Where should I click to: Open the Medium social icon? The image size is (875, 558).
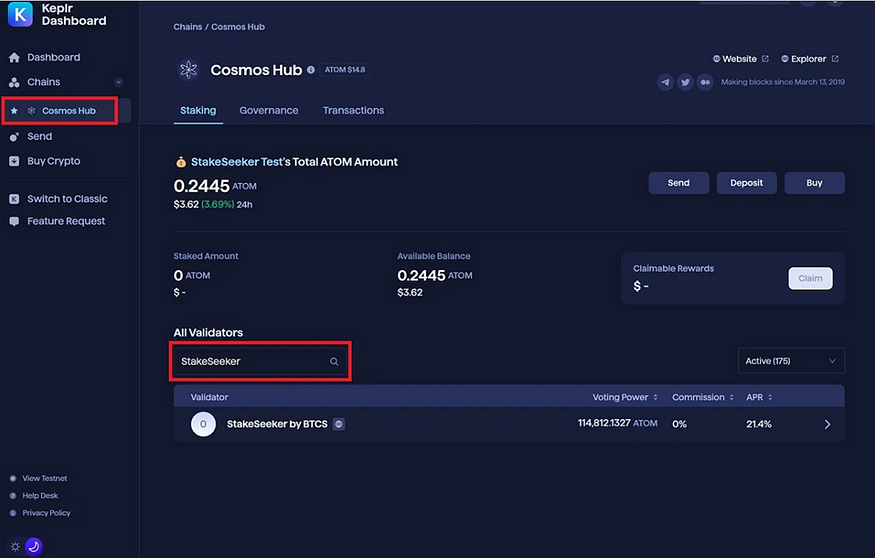click(x=705, y=82)
